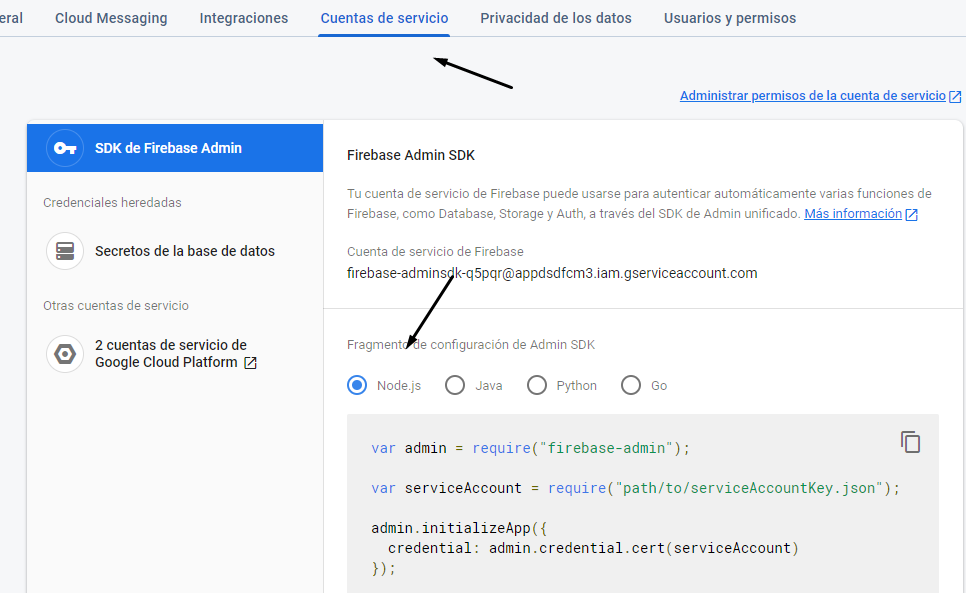The width and height of the screenshot is (966, 593).
Task: Click external link icon beside Google Cloud Platform
Action: (x=250, y=363)
